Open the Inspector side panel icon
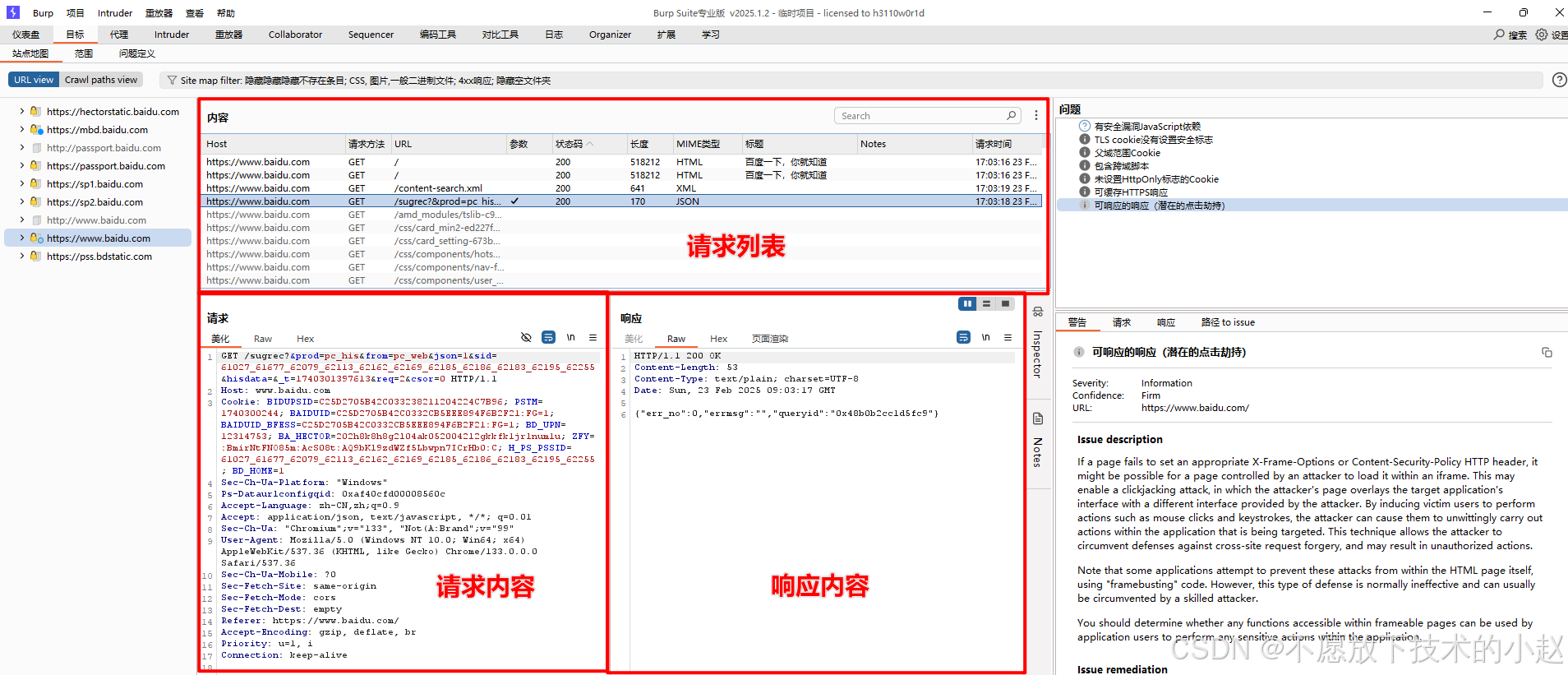1568x675 pixels. (1038, 312)
